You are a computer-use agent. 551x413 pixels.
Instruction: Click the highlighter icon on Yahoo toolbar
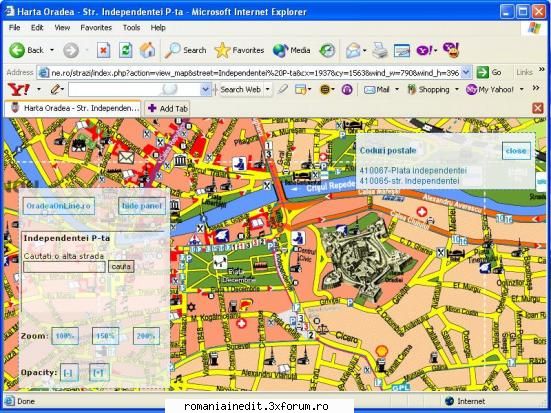(283, 89)
